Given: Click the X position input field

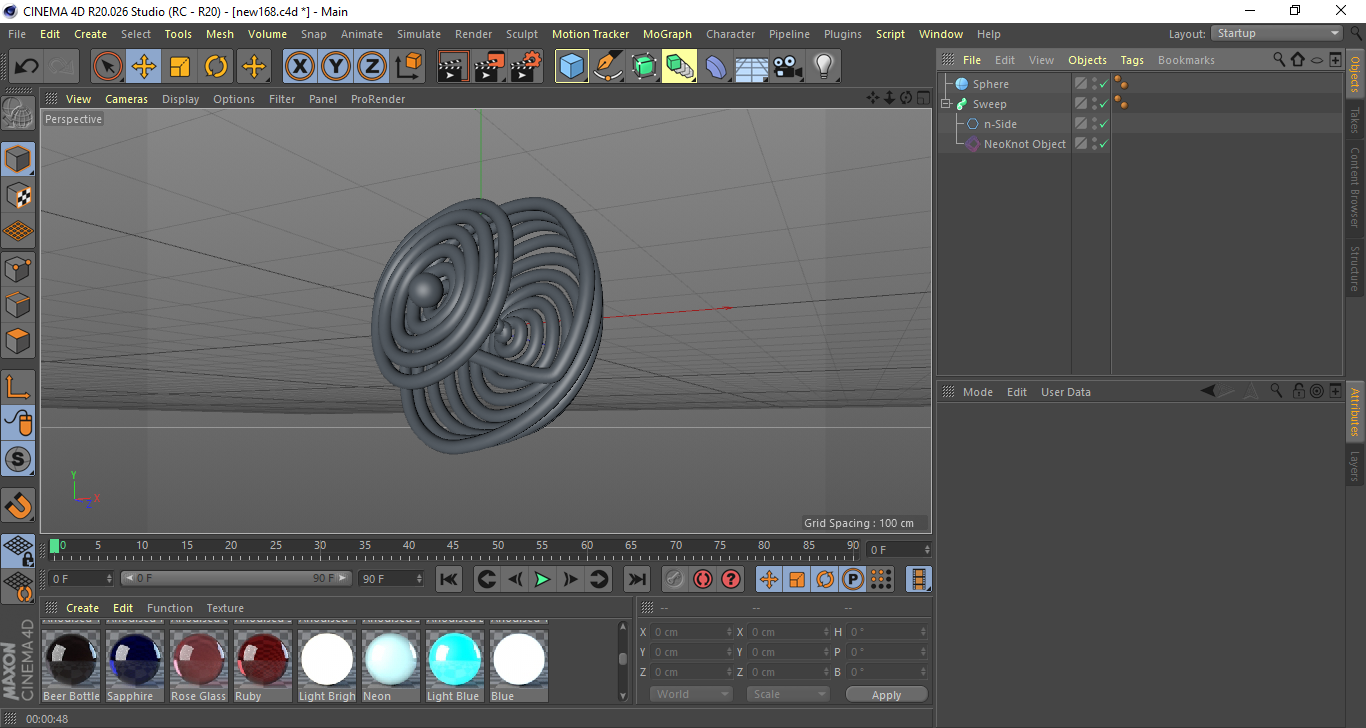Looking at the screenshot, I should pyautogui.click(x=691, y=632).
